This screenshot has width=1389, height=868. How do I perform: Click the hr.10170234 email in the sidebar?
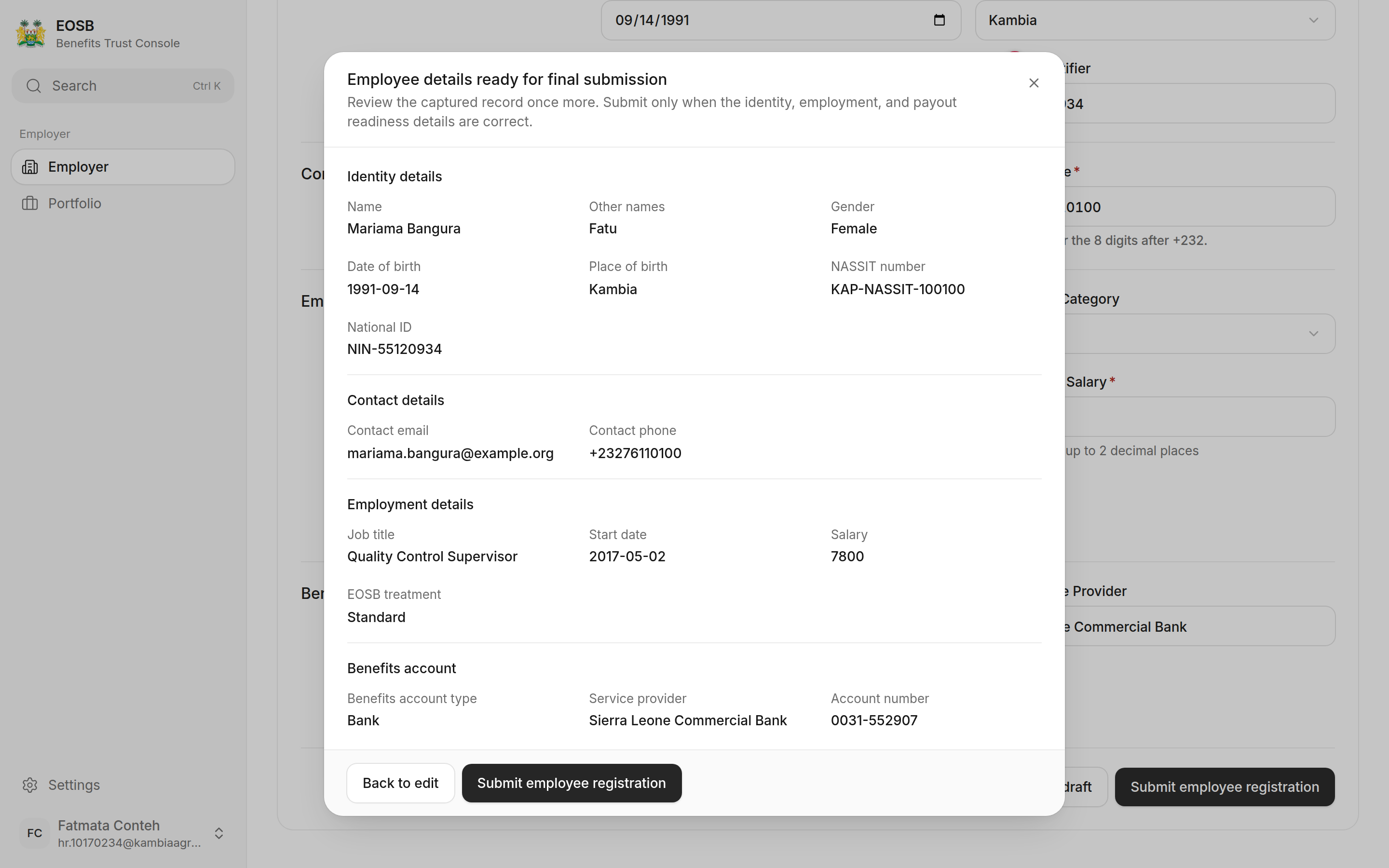tap(129, 843)
